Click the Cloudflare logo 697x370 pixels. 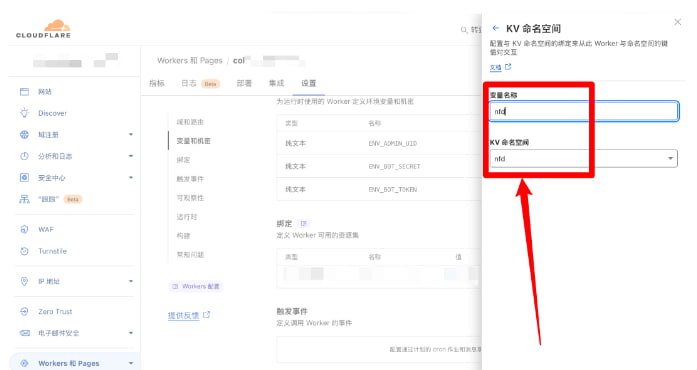(44, 29)
